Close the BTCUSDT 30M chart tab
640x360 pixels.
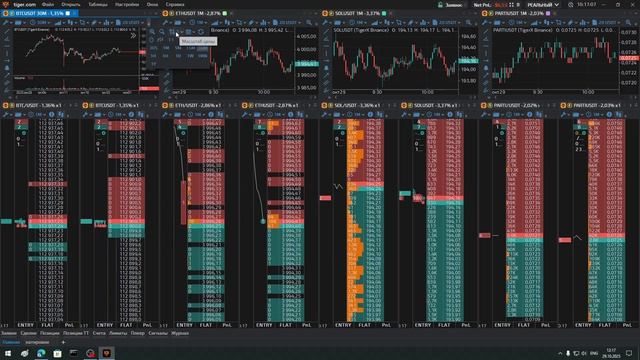tap(74, 13)
